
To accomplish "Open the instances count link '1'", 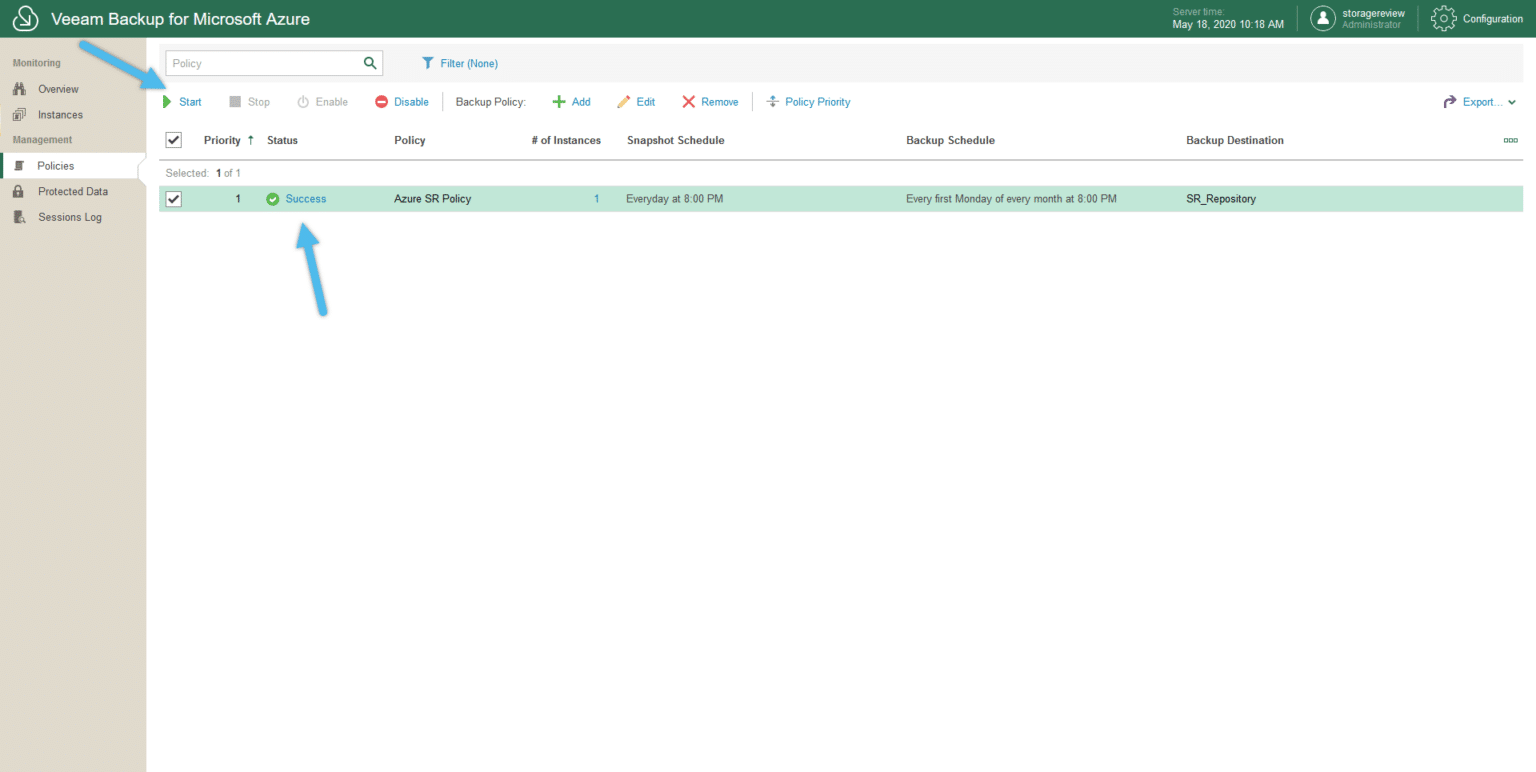I will coord(597,199).
